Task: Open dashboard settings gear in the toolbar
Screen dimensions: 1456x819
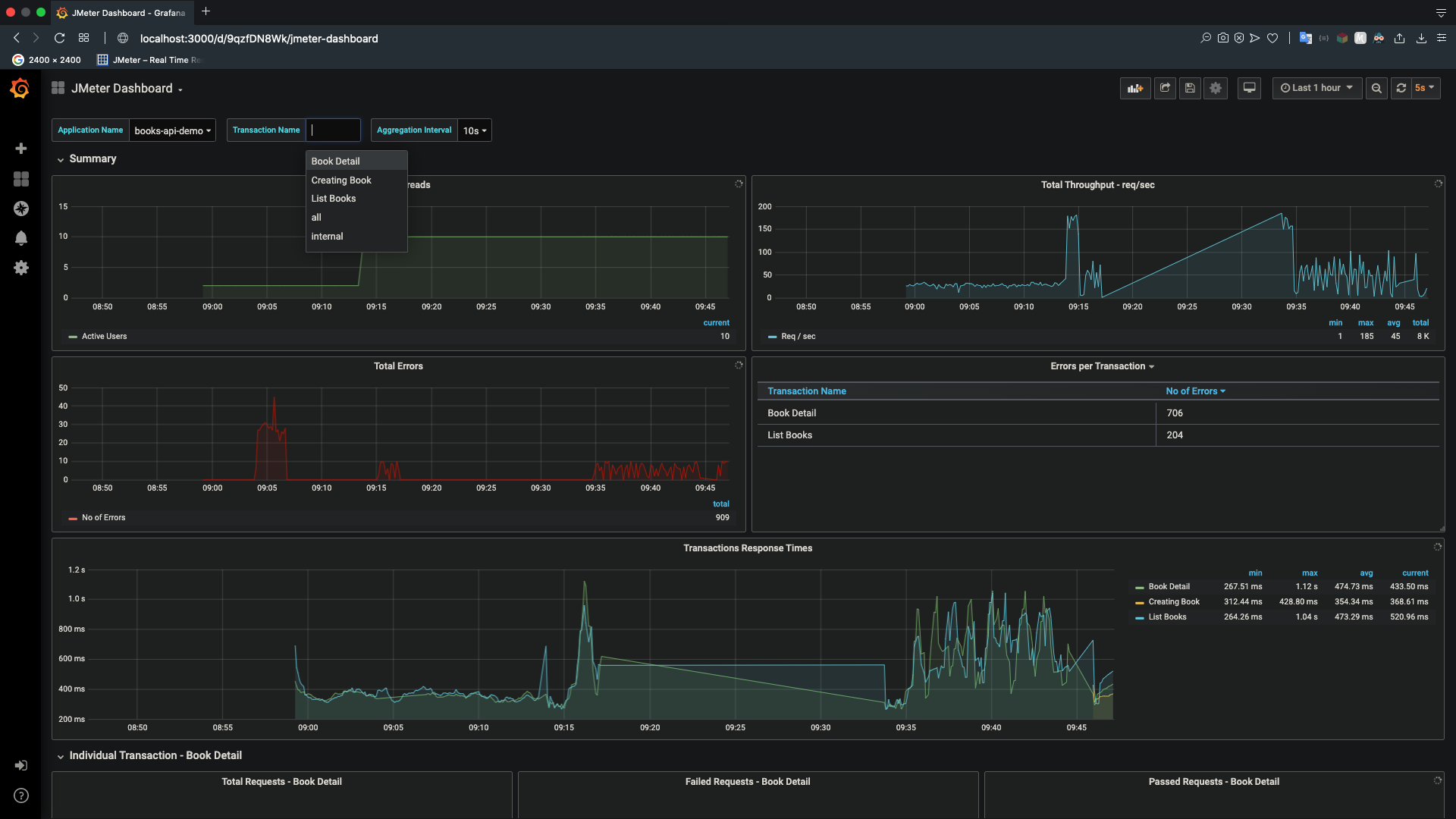Action: pos(1216,88)
